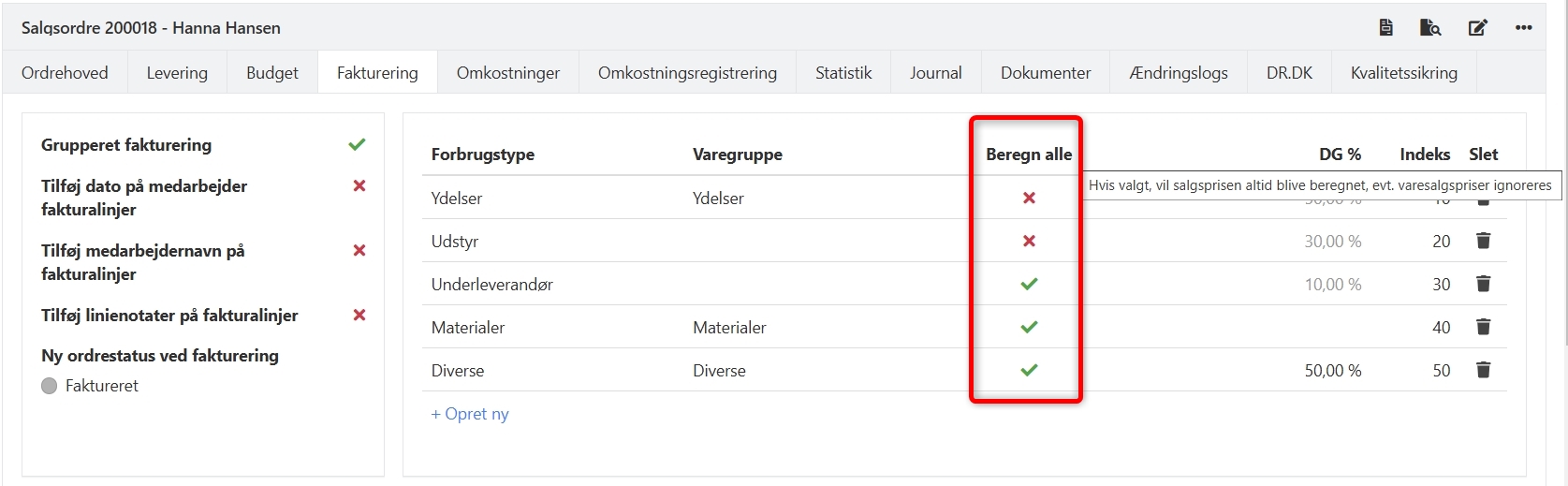This screenshot has height=486, width=1568.
Task: Click the Ydelser Forbrugstype cell
Action: coord(457,199)
